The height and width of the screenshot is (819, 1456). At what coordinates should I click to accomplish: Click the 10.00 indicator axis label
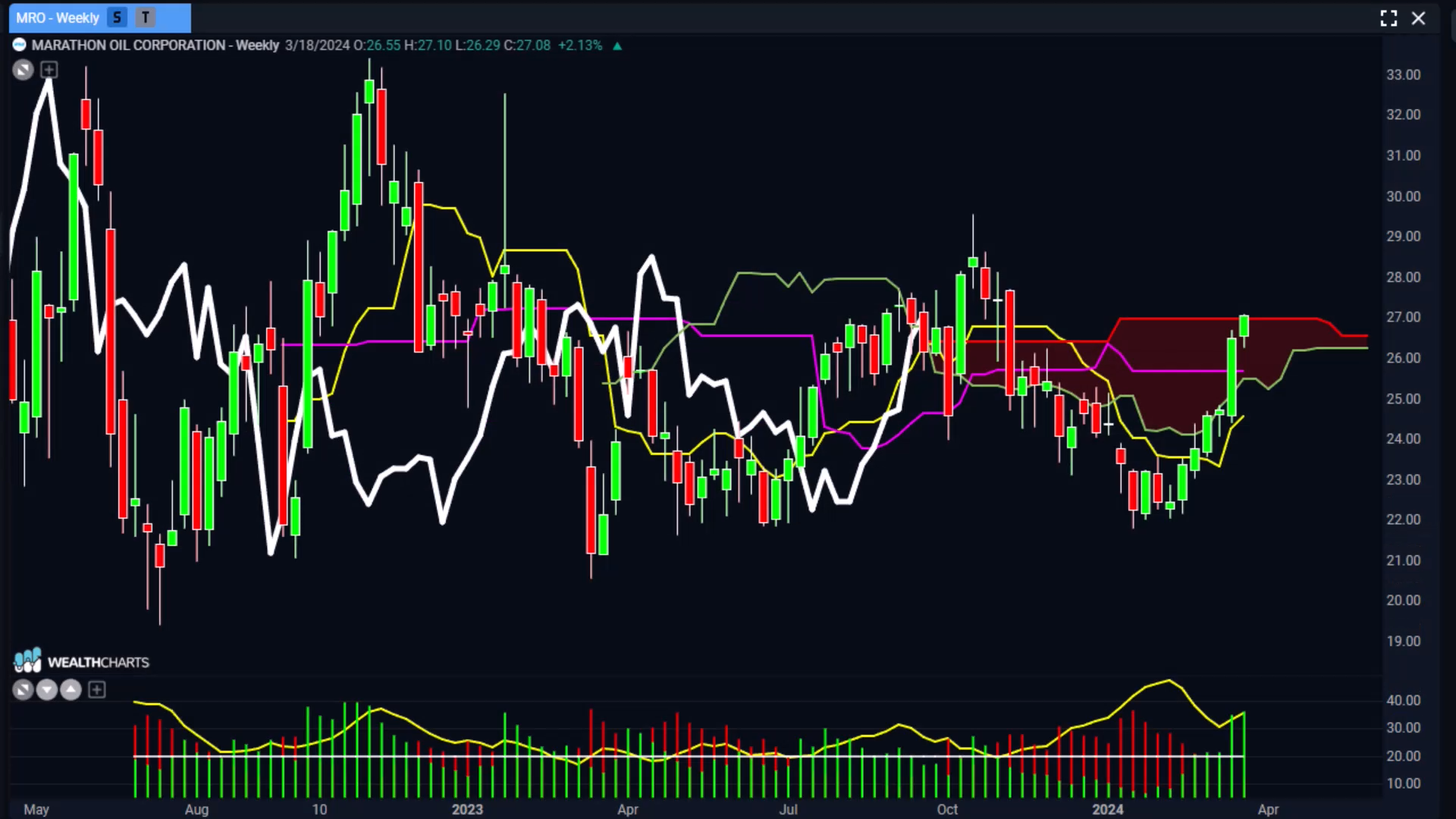(1403, 783)
